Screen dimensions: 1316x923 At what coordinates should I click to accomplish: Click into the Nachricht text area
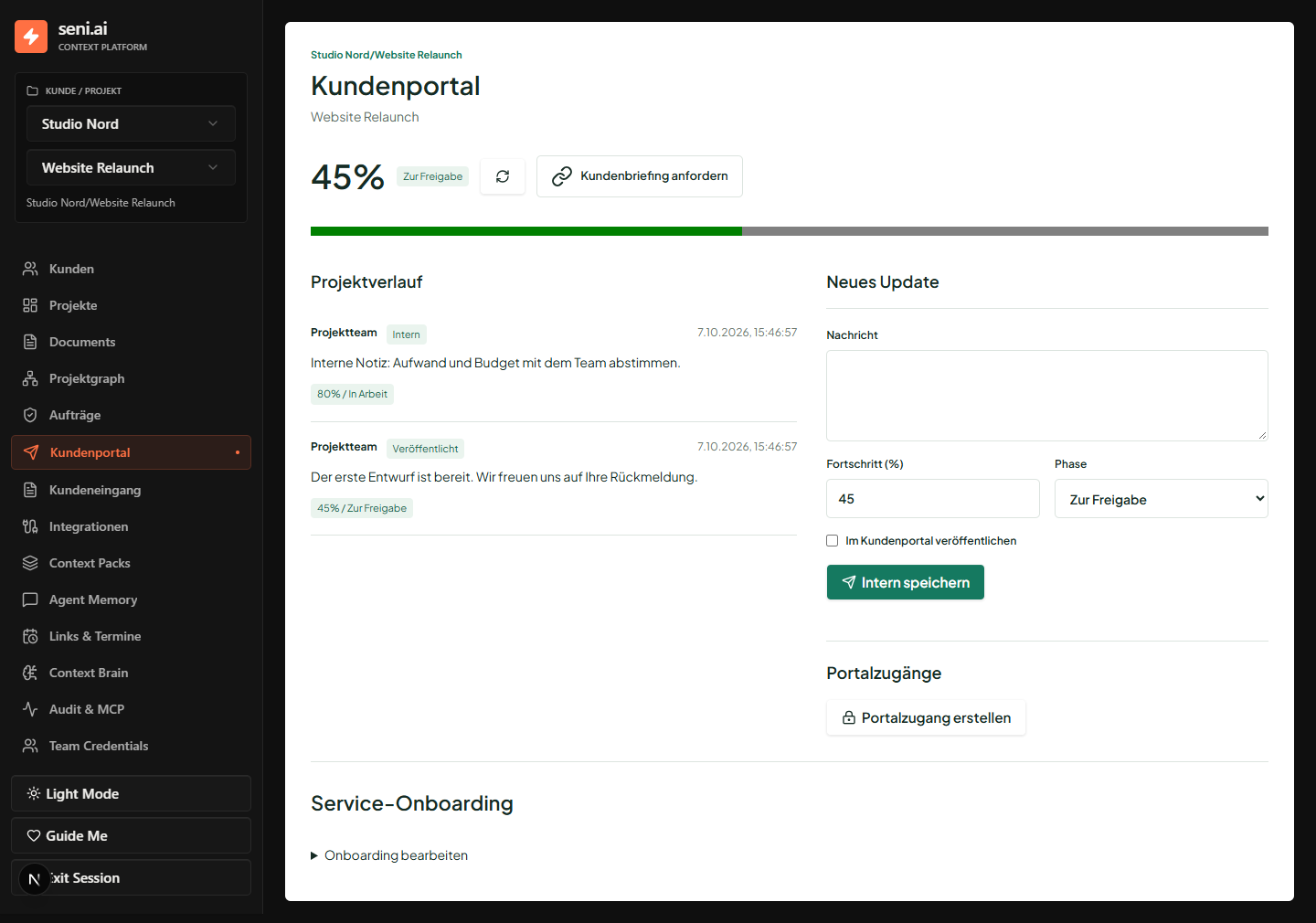[1047, 396]
